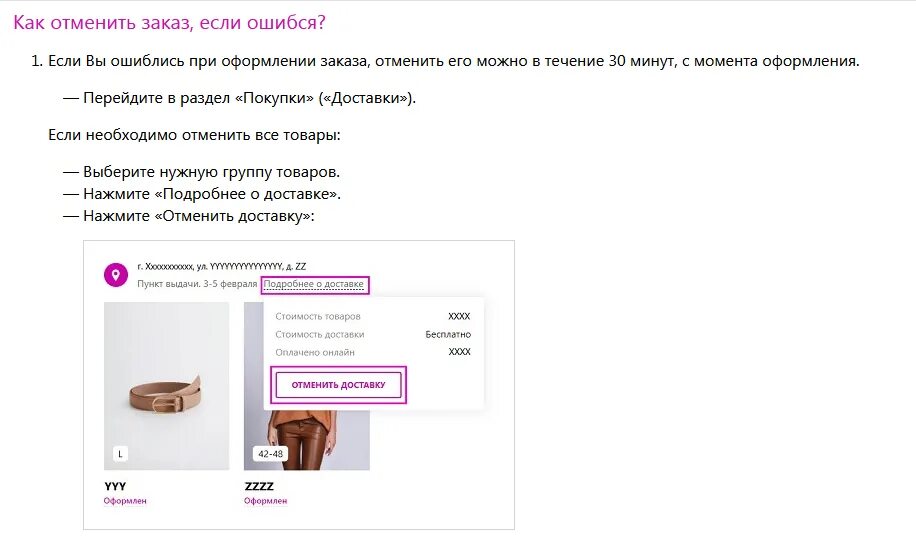This screenshot has height=549, width=916.
Task: Open the product titled ZZZZ
Action: pos(259,486)
